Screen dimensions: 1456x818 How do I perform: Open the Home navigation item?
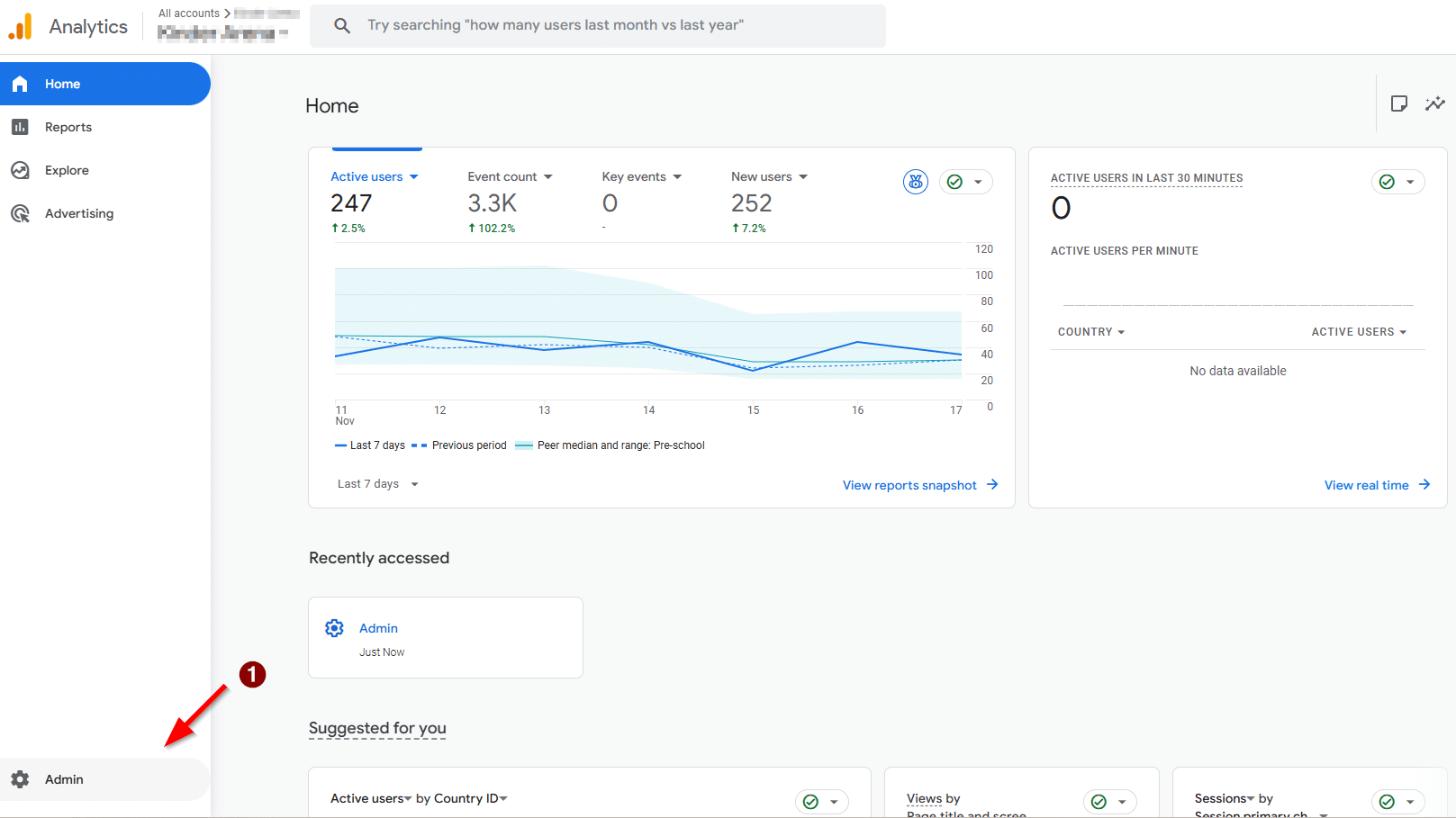[105, 84]
